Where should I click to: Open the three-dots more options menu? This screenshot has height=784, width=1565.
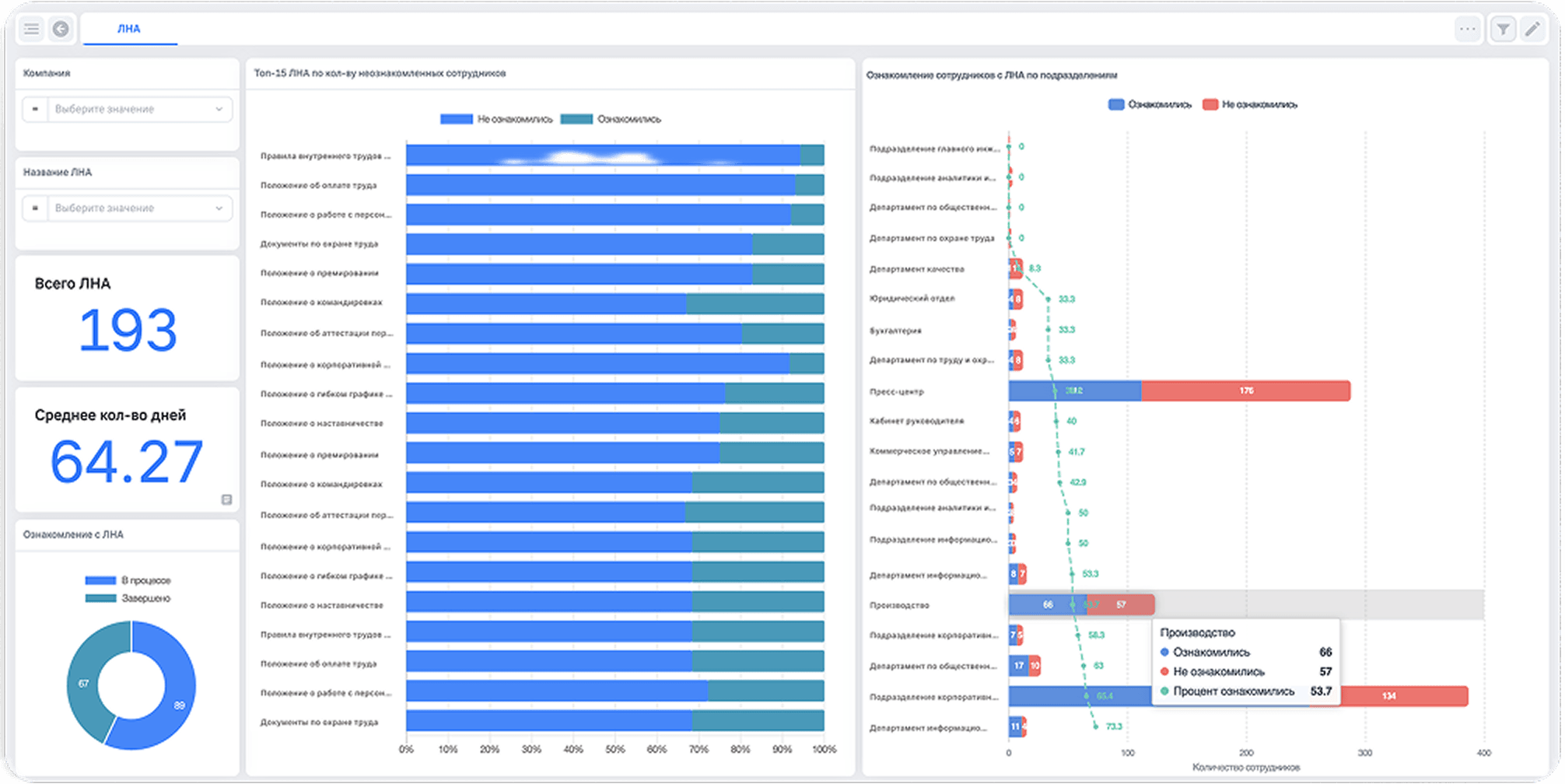[x=1467, y=29]
